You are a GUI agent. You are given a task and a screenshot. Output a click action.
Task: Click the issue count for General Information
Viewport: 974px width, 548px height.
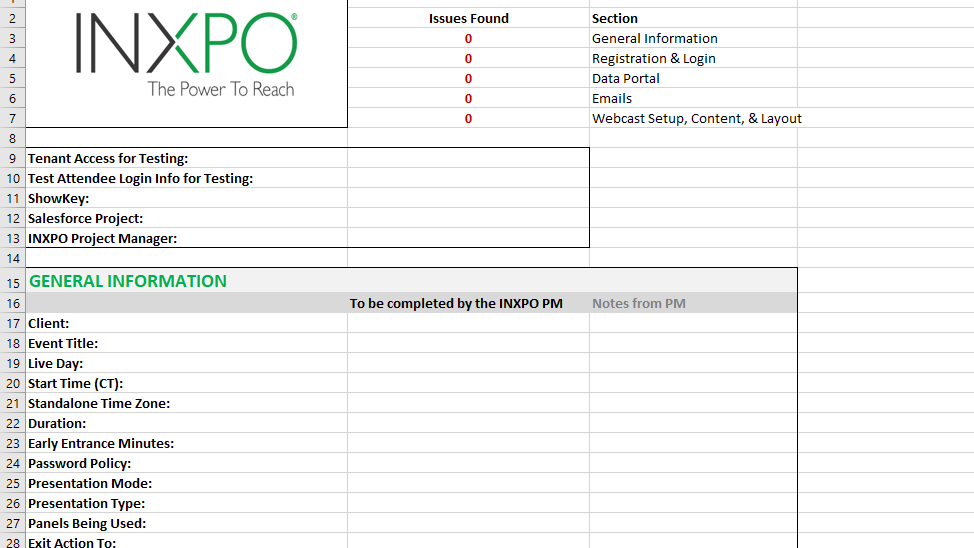[468, 38]
